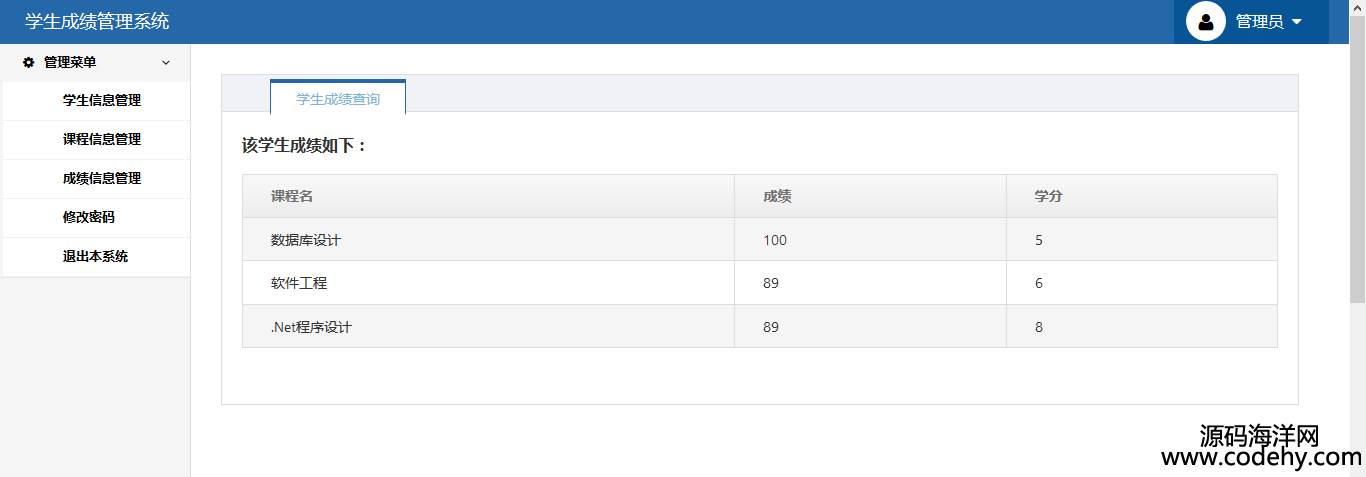Screen dimensions: 1366x477
Task: Click the 成绩 column header
Action: (x=777, y=196)
